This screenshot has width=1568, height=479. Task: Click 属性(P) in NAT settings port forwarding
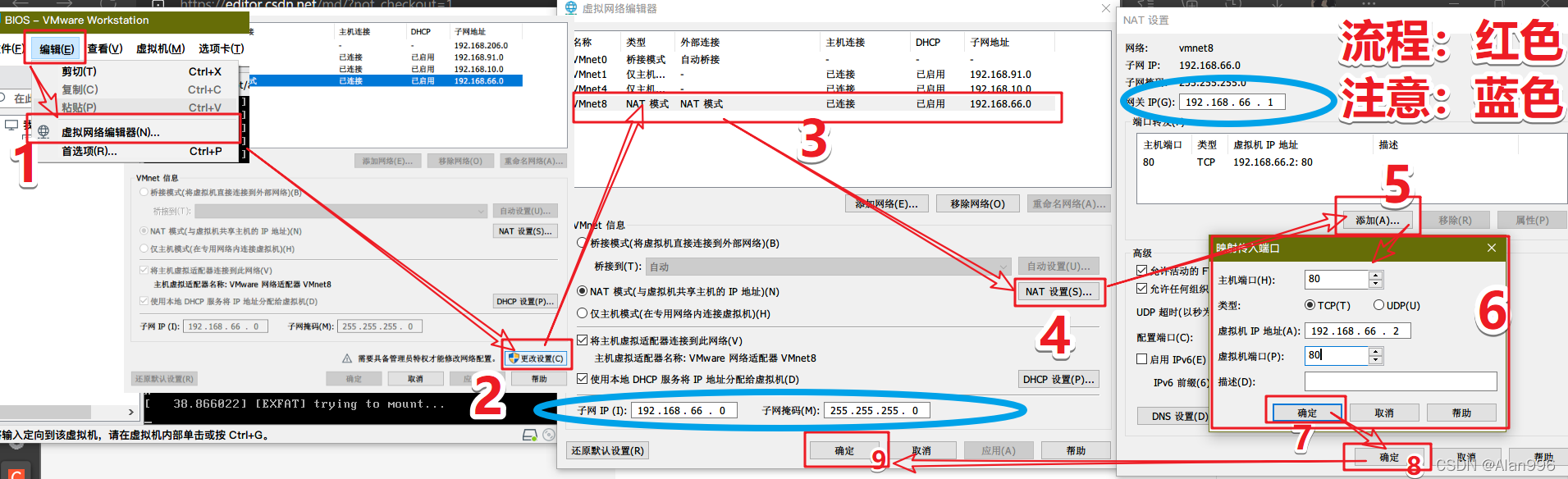[1532, 220]
